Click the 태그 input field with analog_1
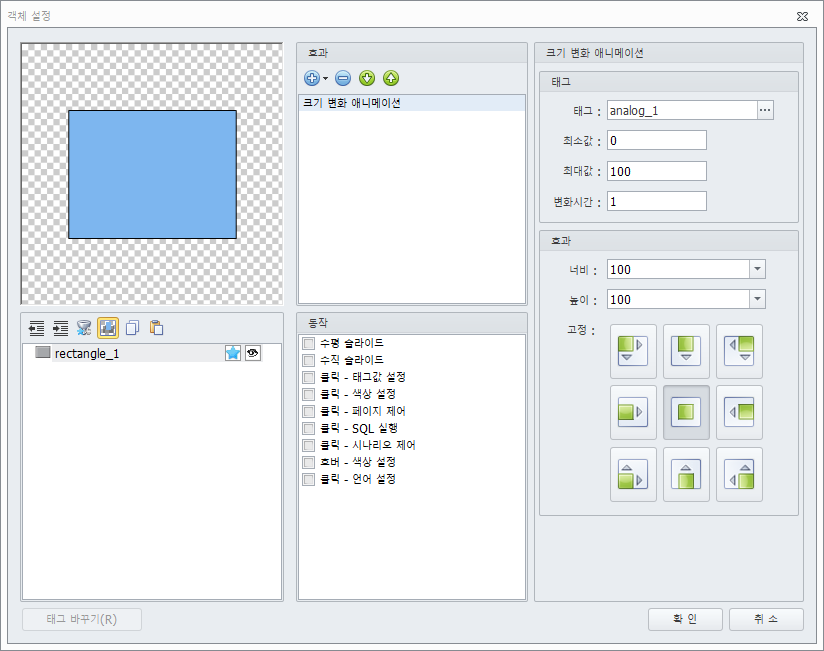 tap(682, 110)
